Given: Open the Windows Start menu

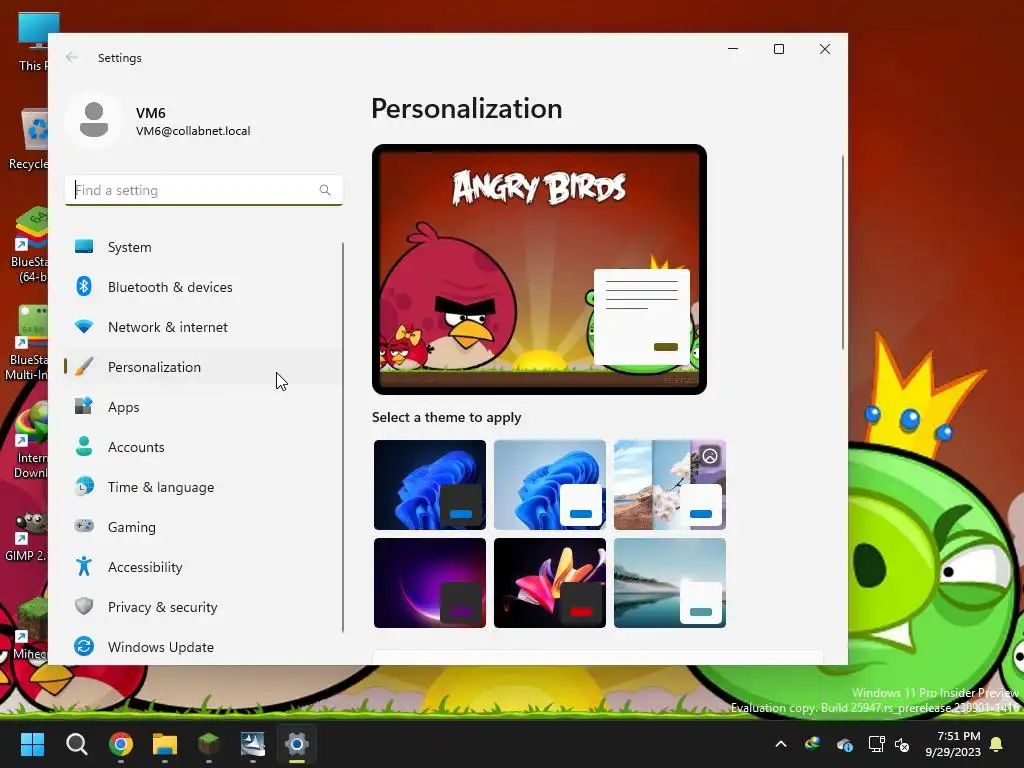Looking at the screenshot, I should (32, 743).
